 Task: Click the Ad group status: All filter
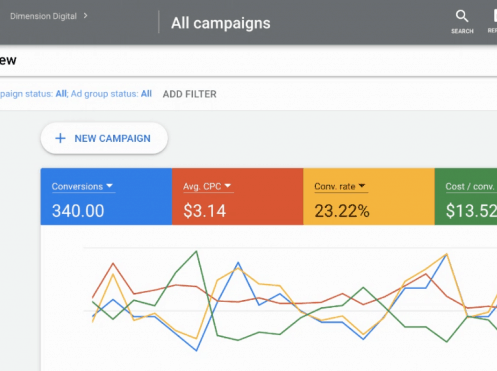click(x=111, y=94)
